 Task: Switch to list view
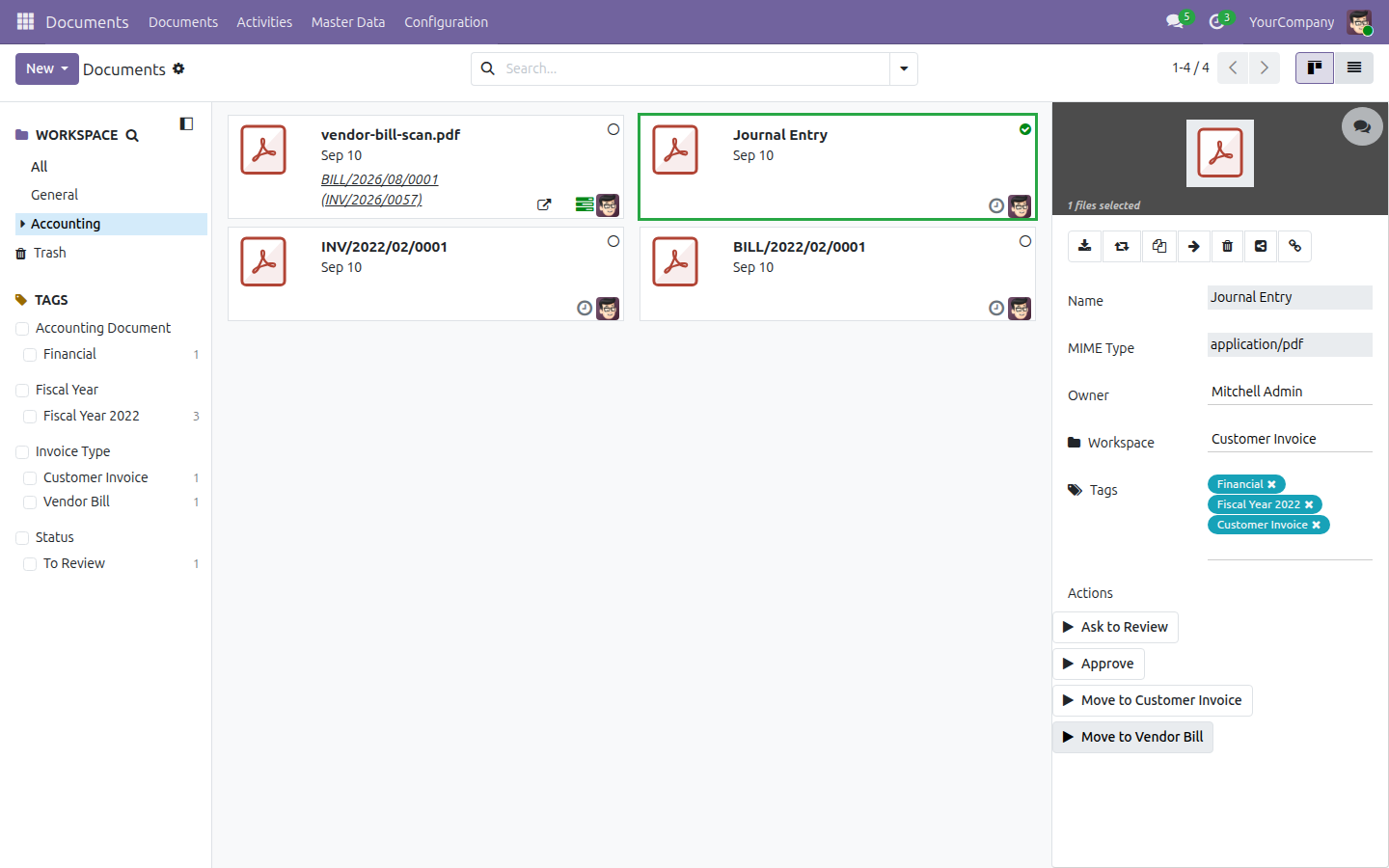(x=1354, y=68)
